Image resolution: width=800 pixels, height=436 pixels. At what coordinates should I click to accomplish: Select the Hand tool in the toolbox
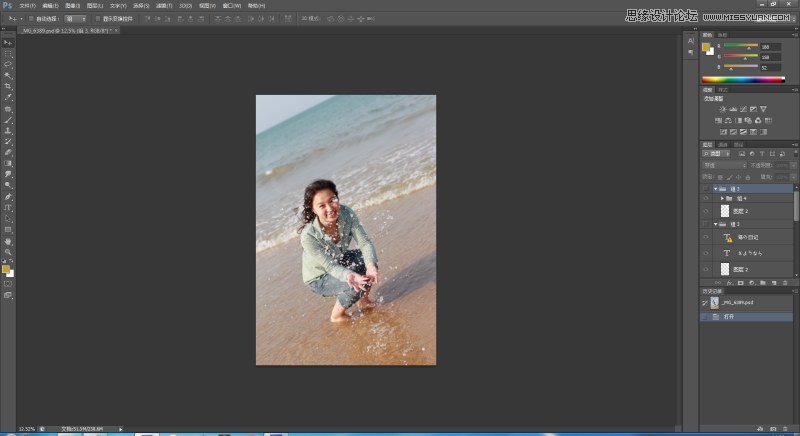tap(8, 241)
